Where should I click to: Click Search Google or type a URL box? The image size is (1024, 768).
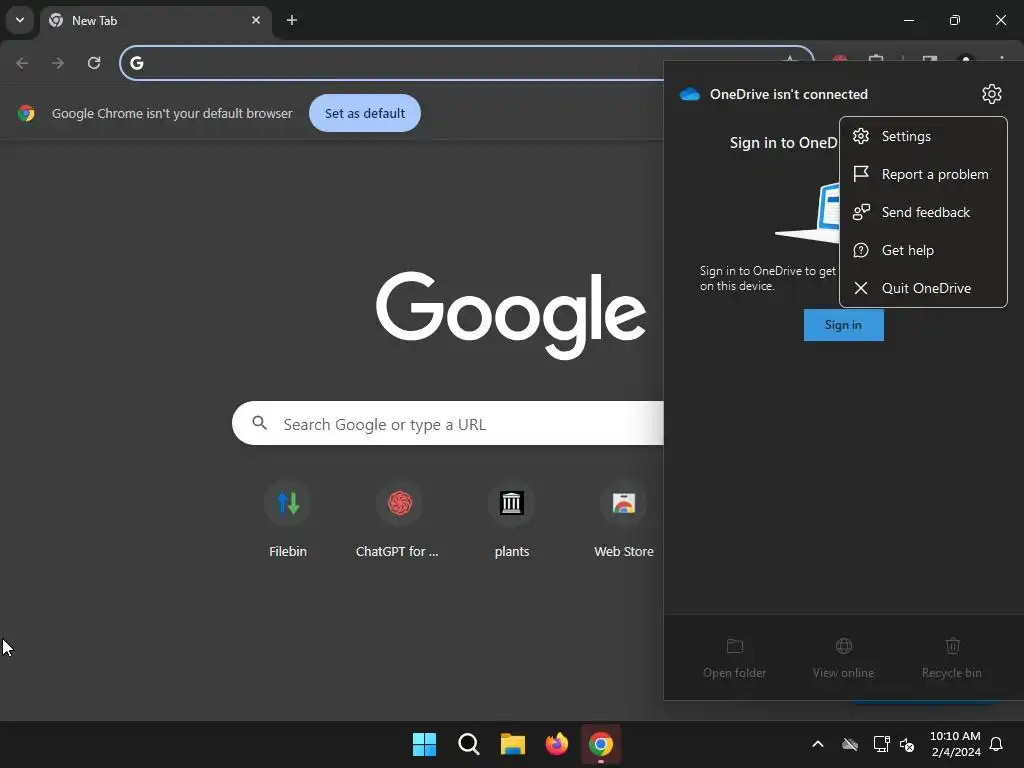tap(448, 424)
